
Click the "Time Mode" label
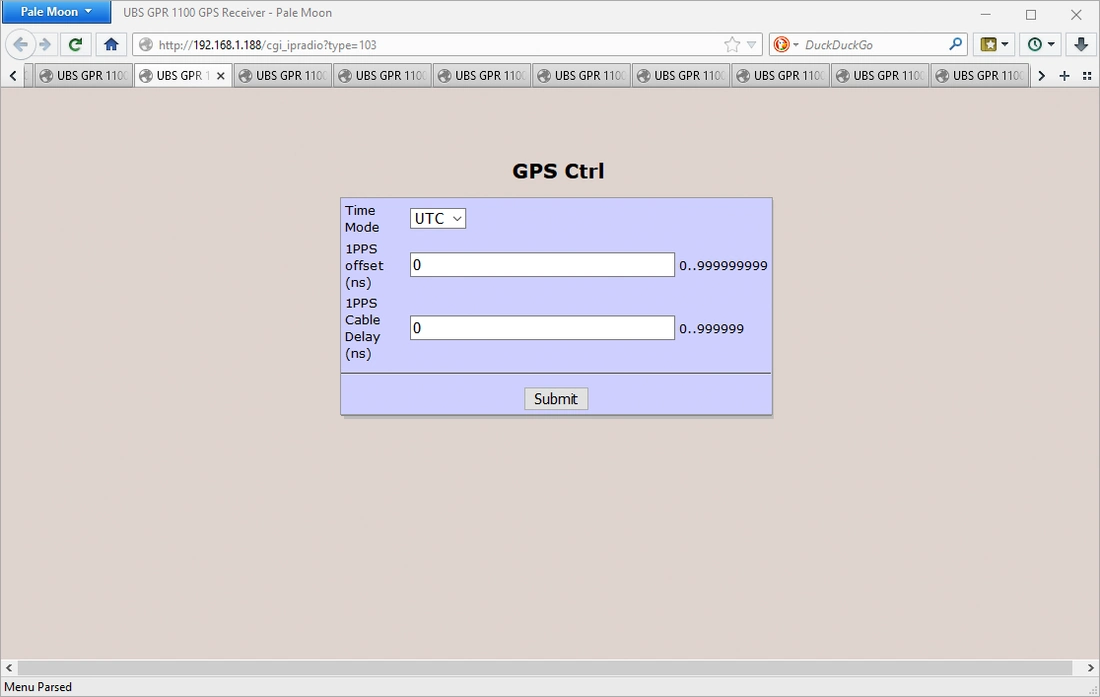[x=362, y=219]
